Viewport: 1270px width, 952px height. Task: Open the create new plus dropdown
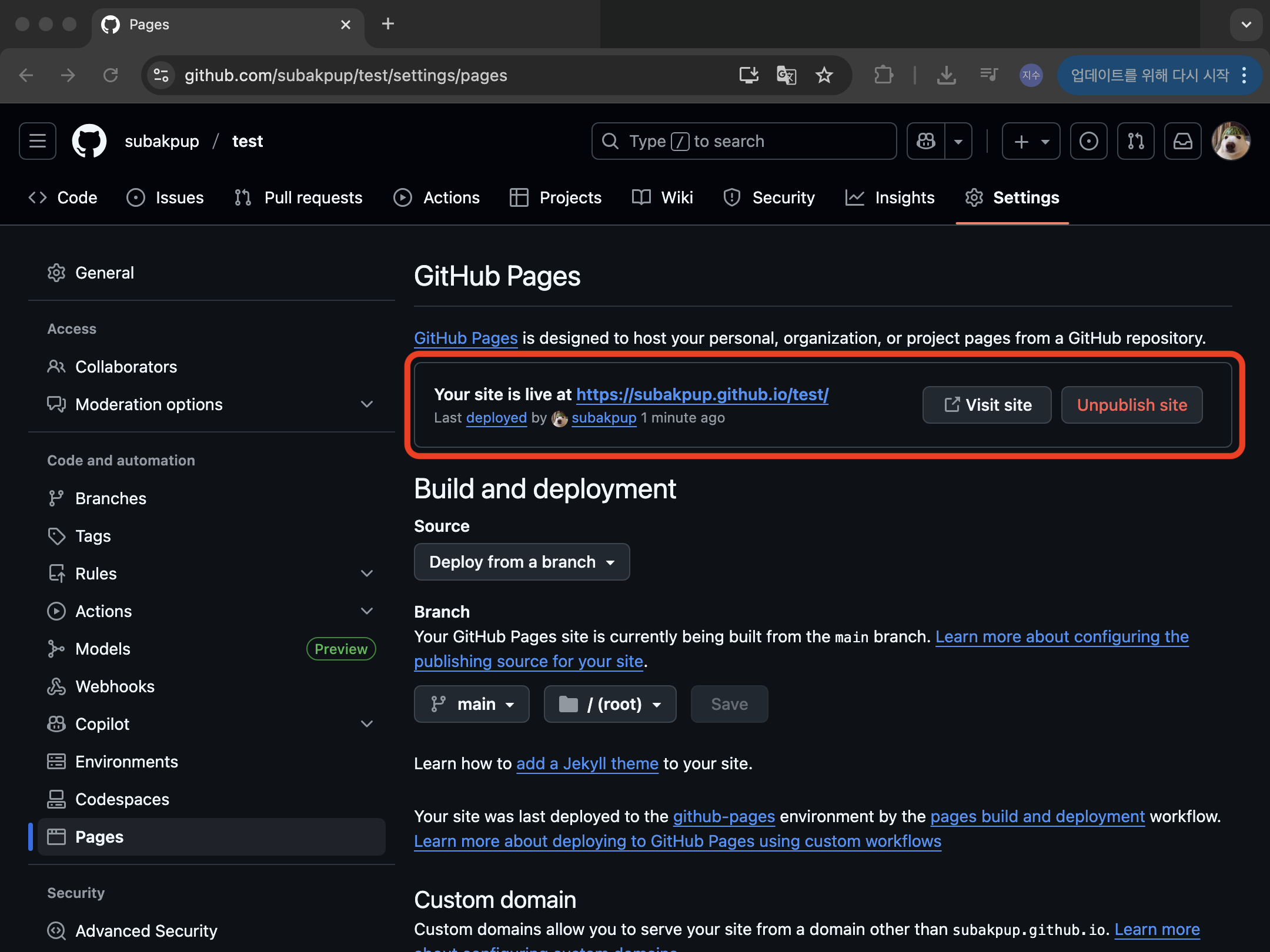[x=1031, y=141]
